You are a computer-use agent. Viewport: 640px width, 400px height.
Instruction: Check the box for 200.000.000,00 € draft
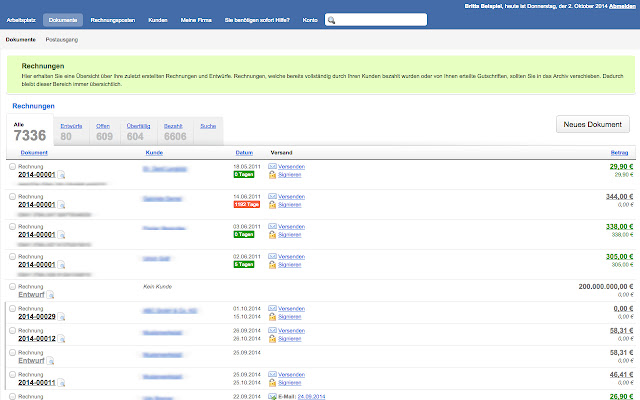click(x=12, y=287)
